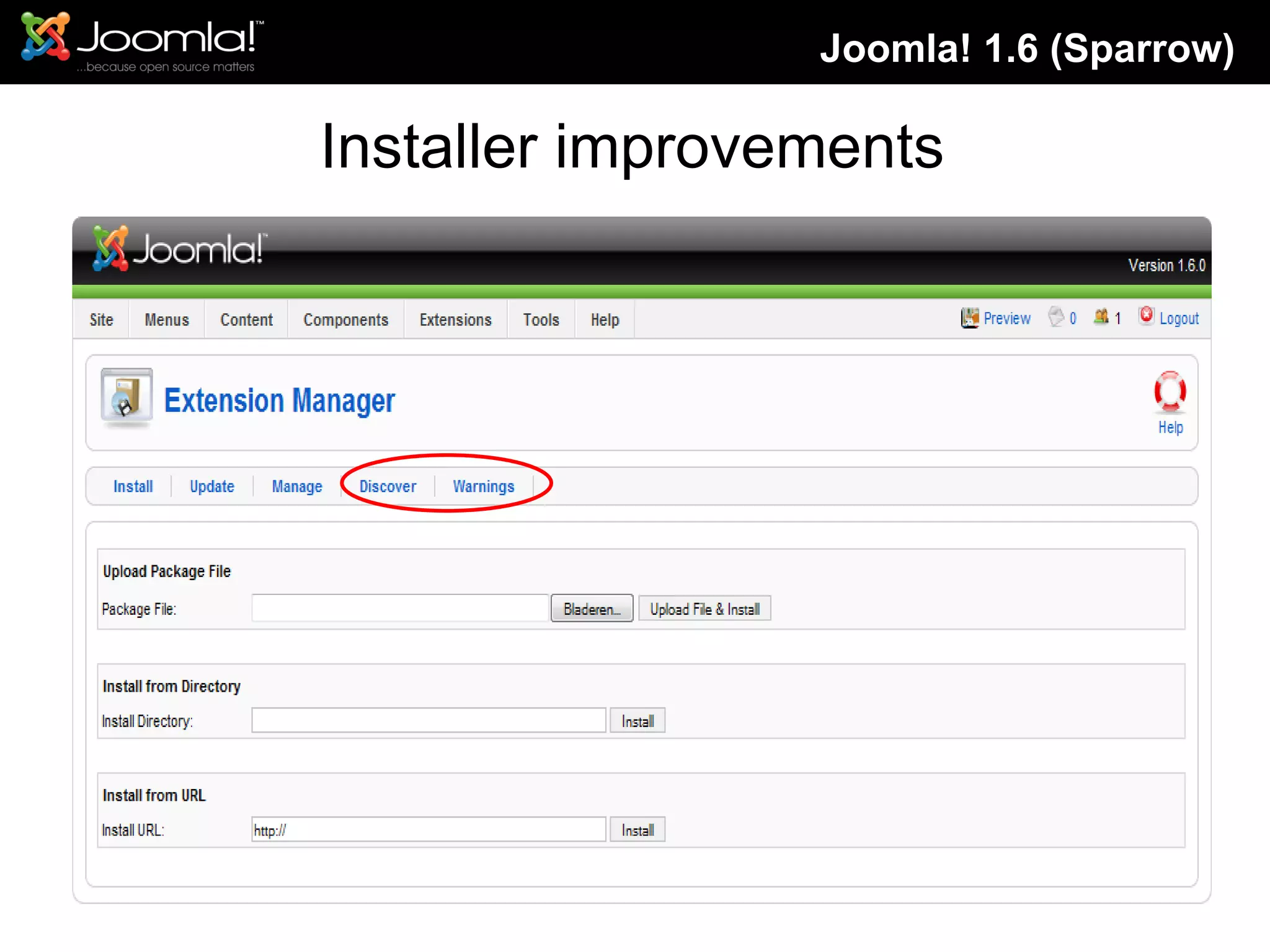The width and height of the screenshot is (1270, 952).
Task: Click the logged-in users icon showing 1
Action: pos(1101,317)
